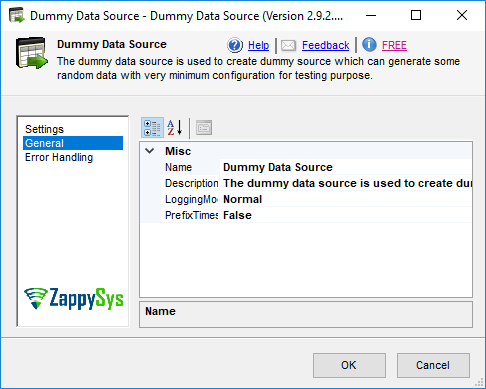Image resolution: width=486 pixels, height=389 pixels.
Task: Select the PrefixTimestamp property label
Action: click(190, 215)
